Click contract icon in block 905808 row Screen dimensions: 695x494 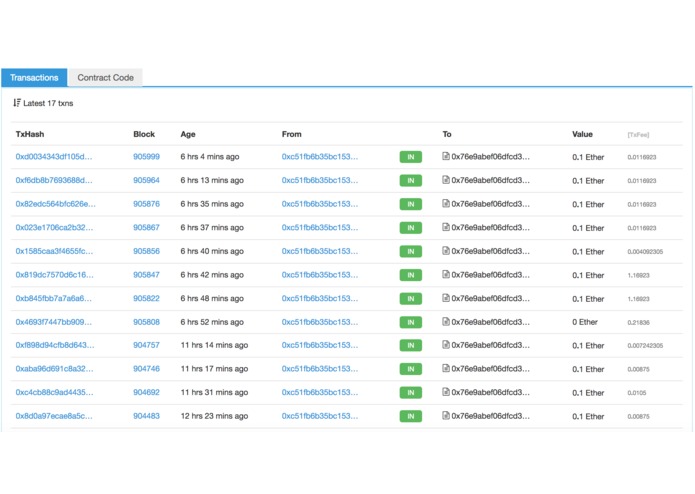coord(446,321)
